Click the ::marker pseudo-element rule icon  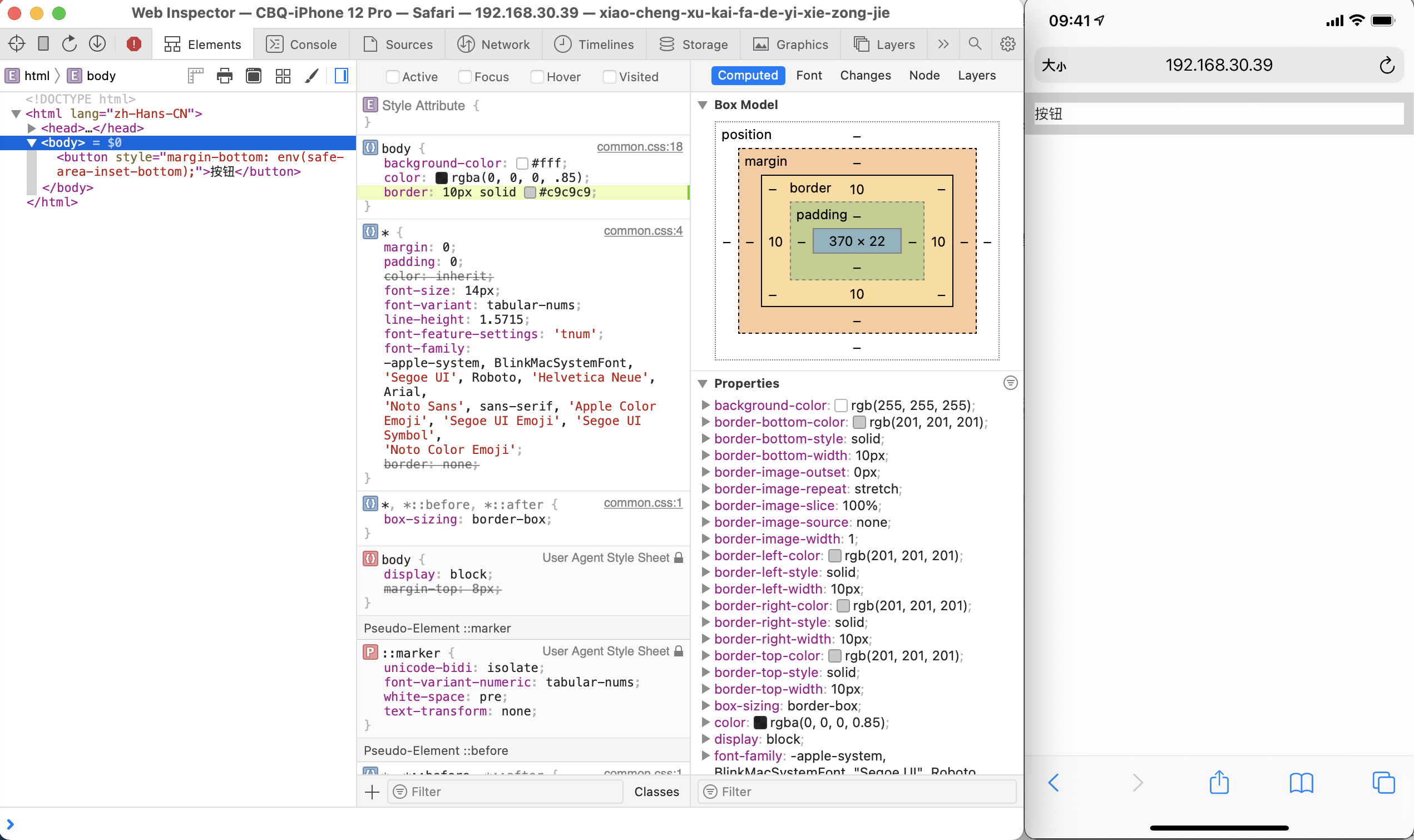point(370,652)
